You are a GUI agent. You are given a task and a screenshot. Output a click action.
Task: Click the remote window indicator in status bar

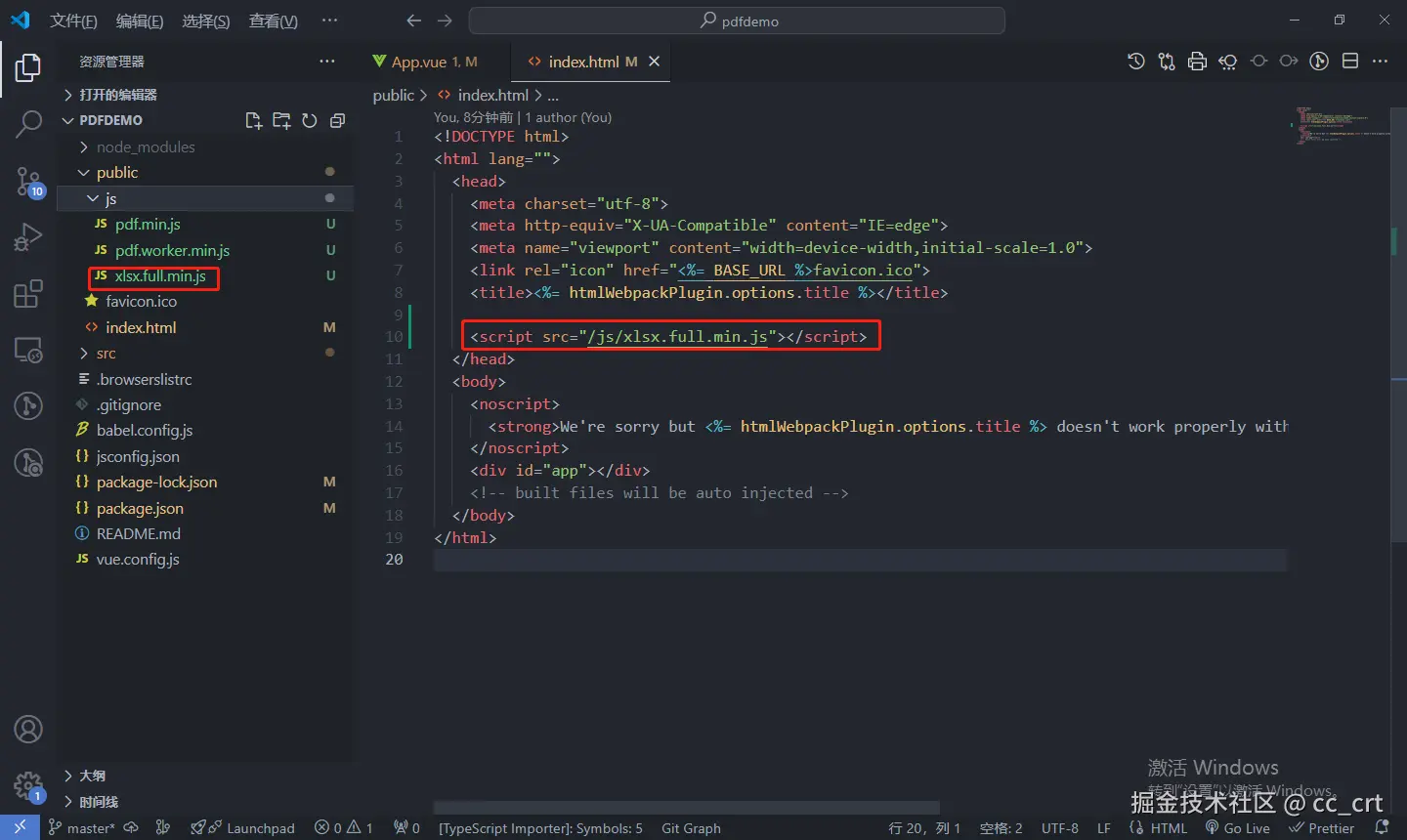(x=20, y=827)
